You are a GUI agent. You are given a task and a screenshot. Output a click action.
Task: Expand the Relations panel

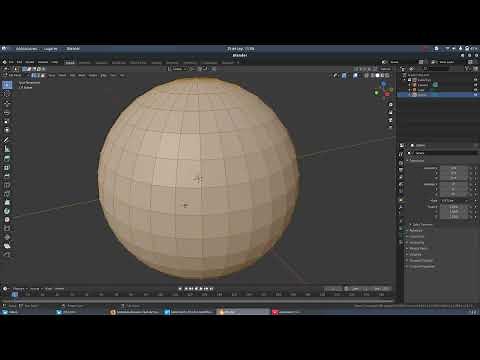415,231
